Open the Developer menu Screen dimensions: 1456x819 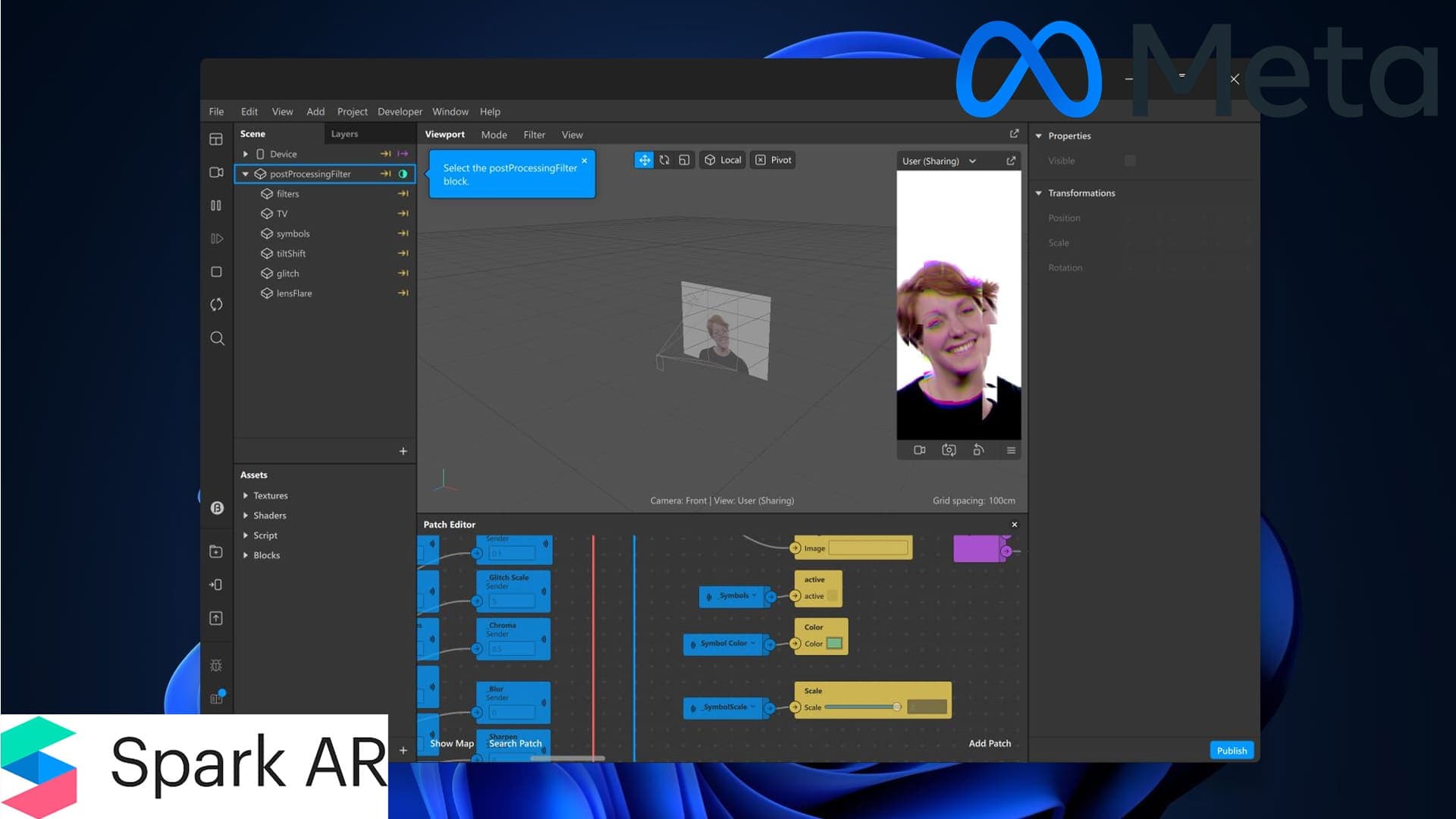click(x=400, y=111)
